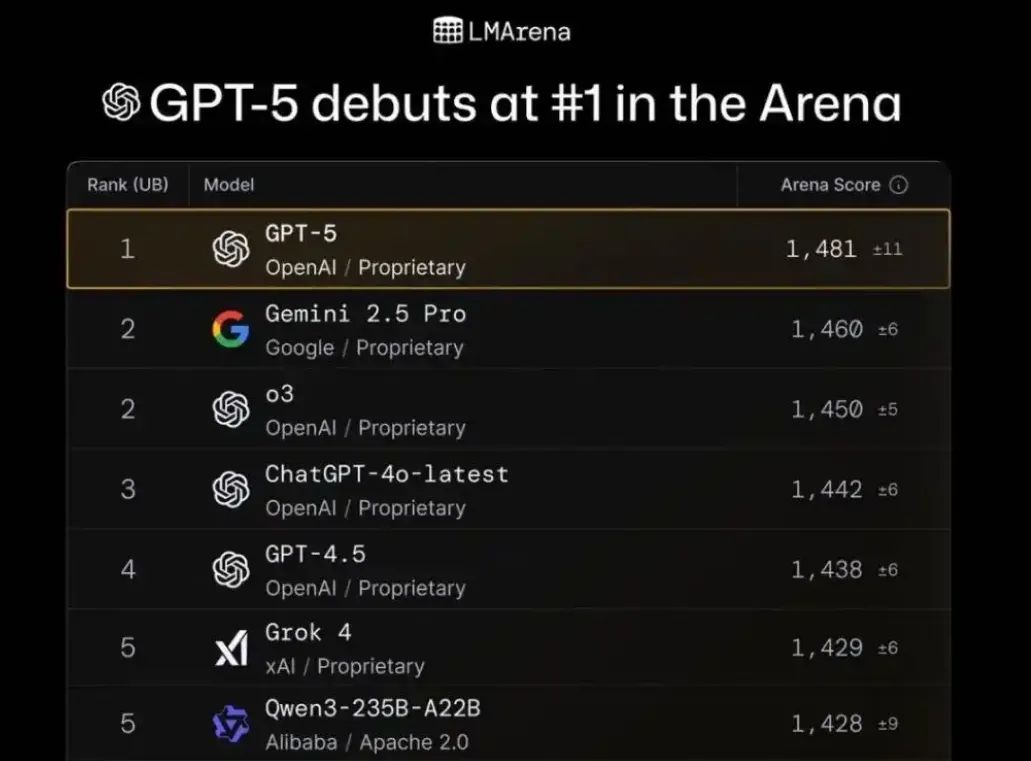The width and height of the screenshot is (1031, 761).
Task: Click the xAI logo beside Grok 4
Action: point(231,649)
